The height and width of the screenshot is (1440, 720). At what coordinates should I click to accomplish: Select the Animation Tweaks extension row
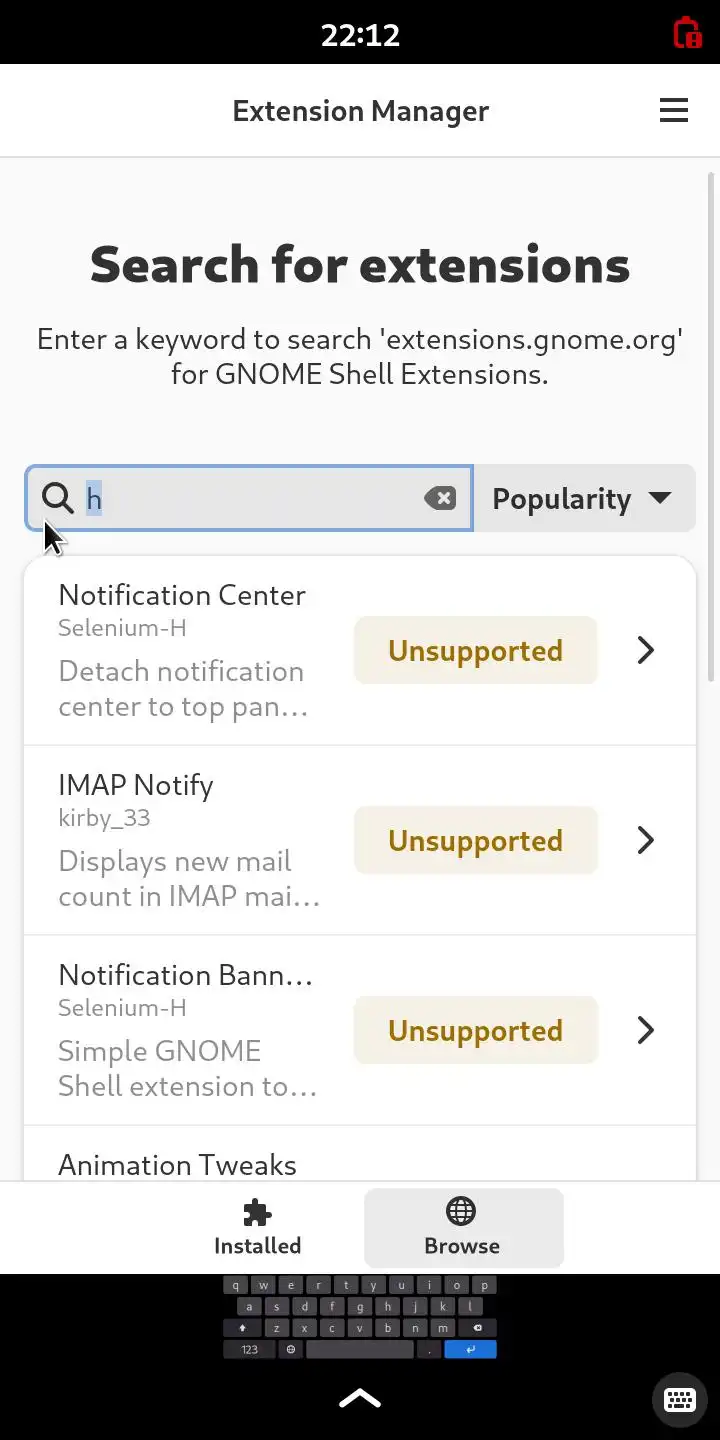click(x=178, y=1164)
